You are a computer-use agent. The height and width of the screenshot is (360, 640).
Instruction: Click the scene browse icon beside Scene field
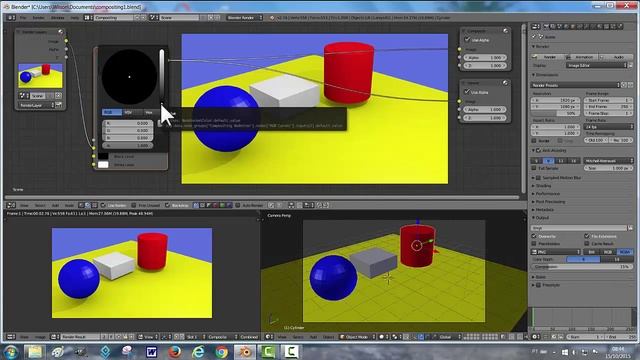pos(153,18)
